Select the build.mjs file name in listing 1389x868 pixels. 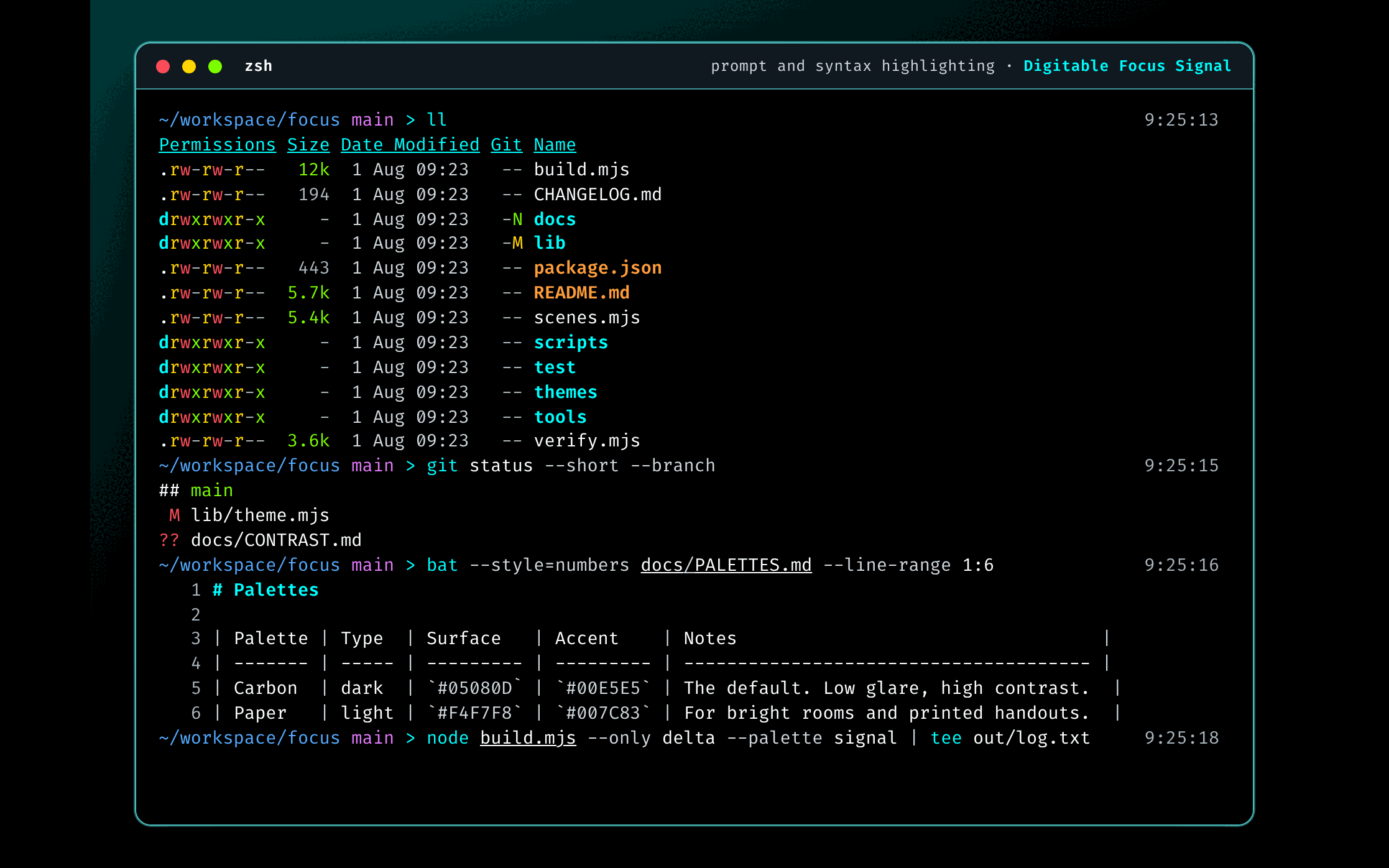click(x=582, y=170)
